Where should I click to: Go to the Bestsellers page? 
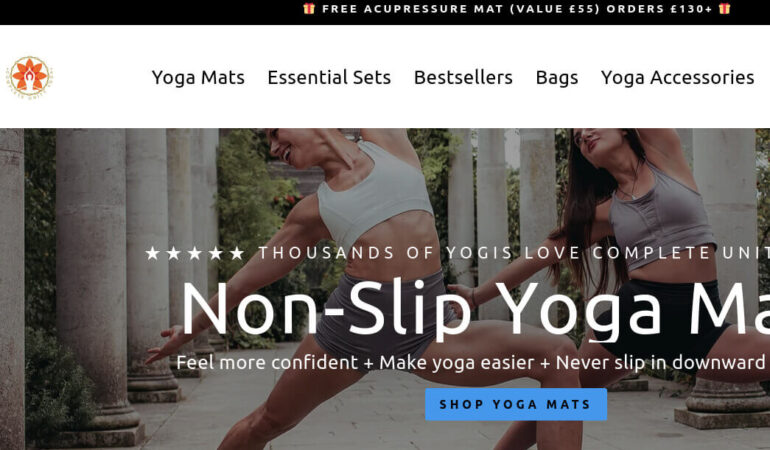point(463,78)
